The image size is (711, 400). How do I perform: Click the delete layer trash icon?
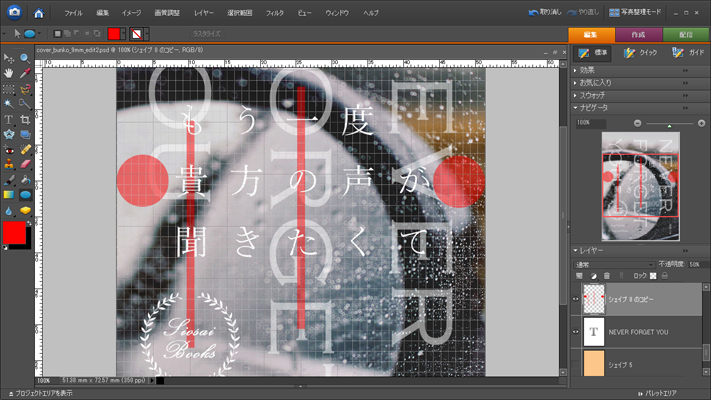click(607, 276)
